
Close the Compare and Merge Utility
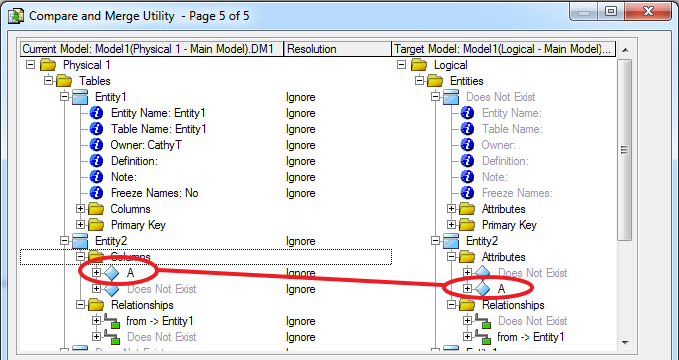(x=648, y=12)
